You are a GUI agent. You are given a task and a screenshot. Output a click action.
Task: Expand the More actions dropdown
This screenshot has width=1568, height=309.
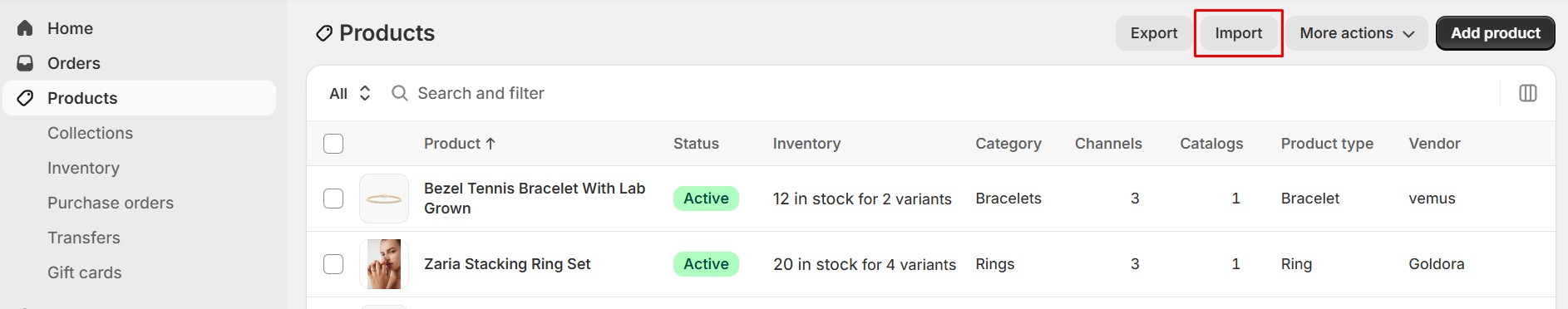pyautogui.click(x=1357, y=33)
